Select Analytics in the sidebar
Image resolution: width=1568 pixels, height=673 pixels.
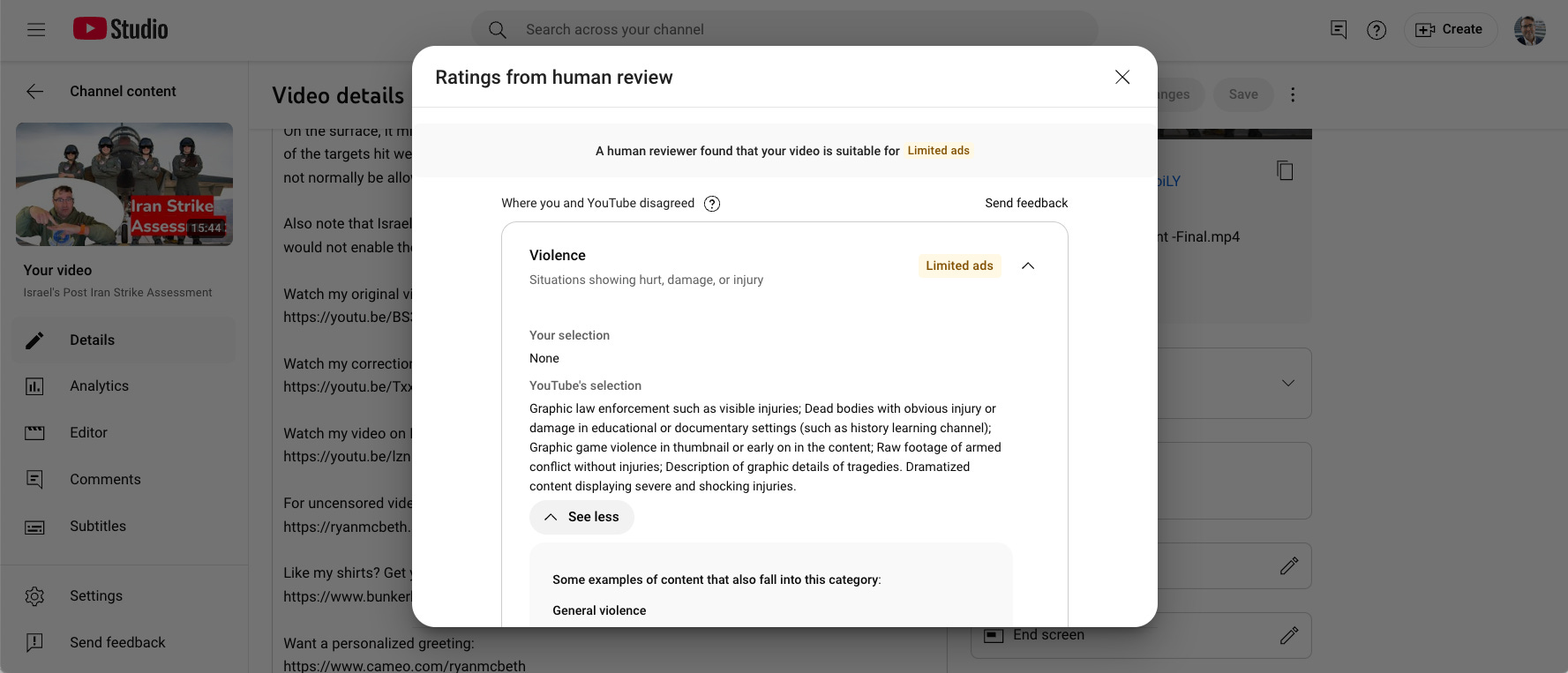(124, 386)
